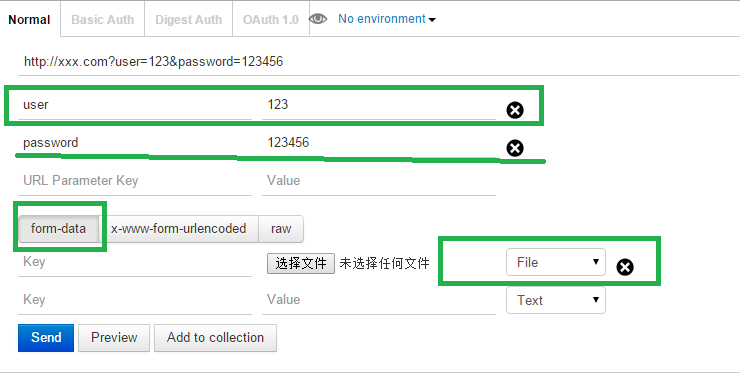Click the Key field beside file chooser
The image size is (740, 382).
[x=135, y=262]
